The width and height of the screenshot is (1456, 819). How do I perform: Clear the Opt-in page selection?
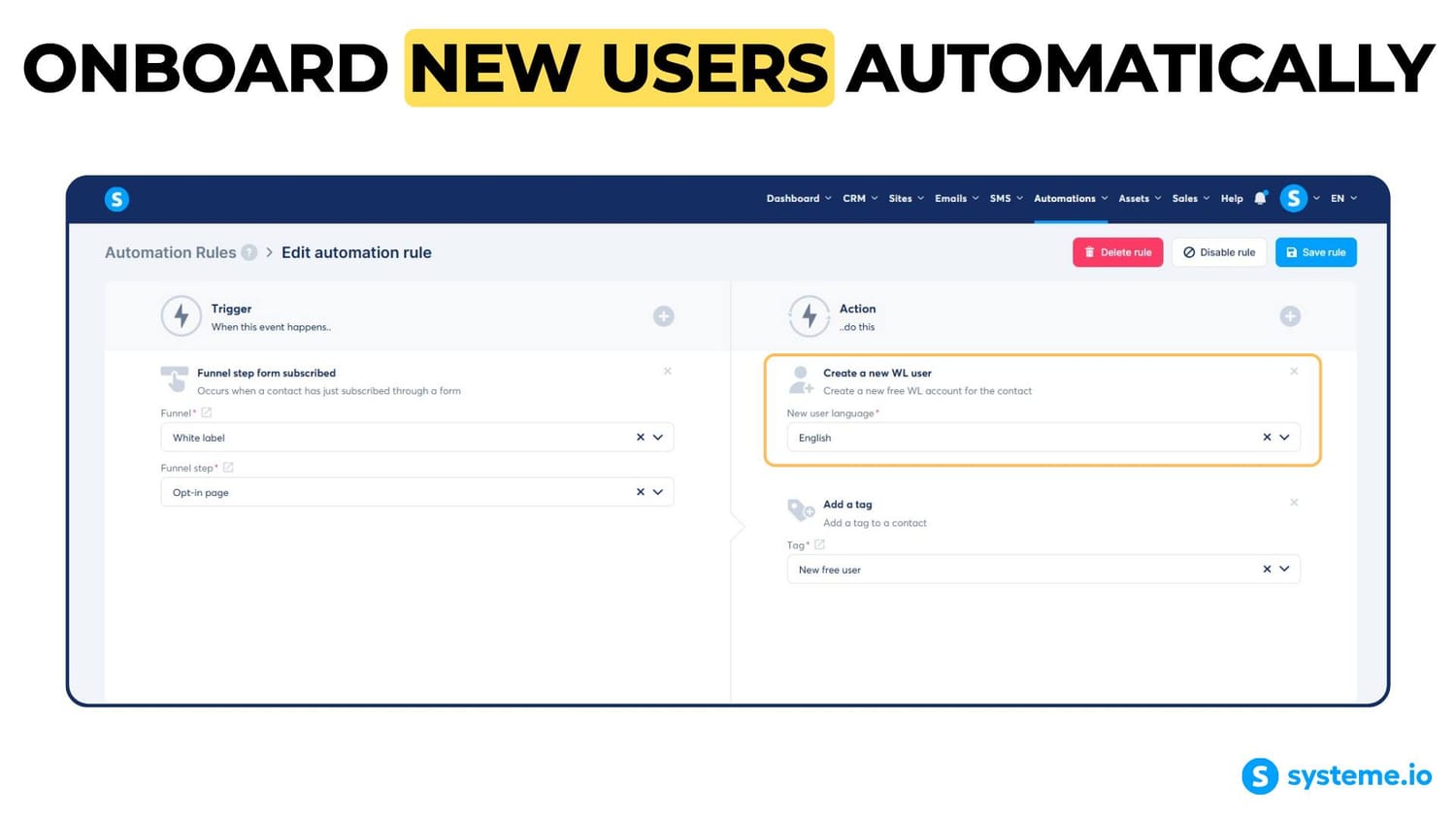tap(641, 492)
